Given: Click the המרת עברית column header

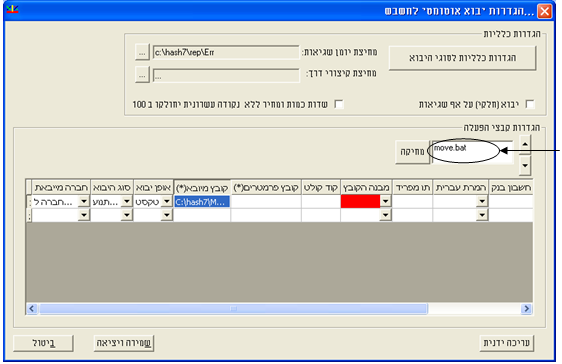Looking at the screenshot, I should point(461,187).
